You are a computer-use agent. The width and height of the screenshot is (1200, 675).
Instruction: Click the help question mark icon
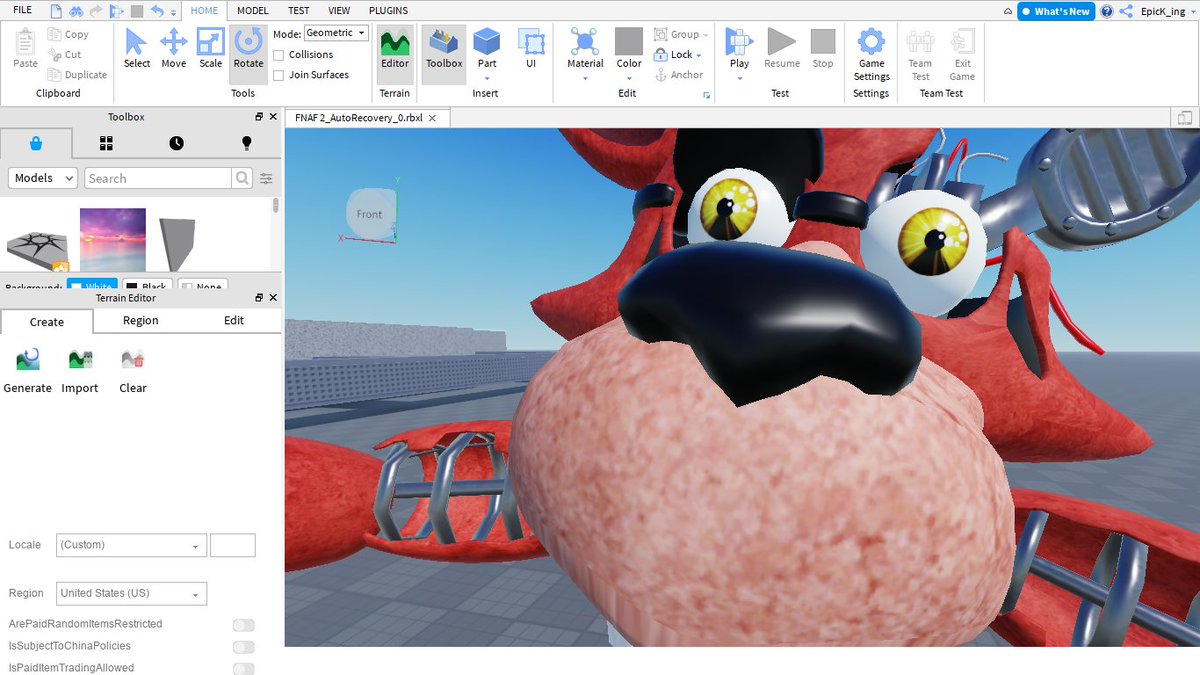click(1107, 11)
